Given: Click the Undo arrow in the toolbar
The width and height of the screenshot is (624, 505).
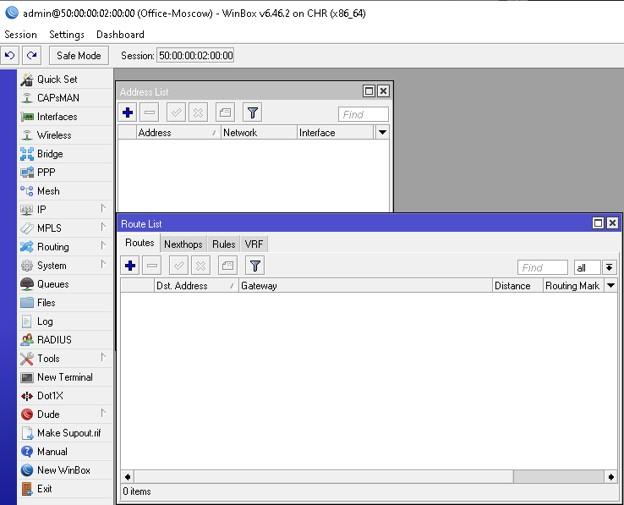Looking at the screenshot, I should (x=10, y=55).
